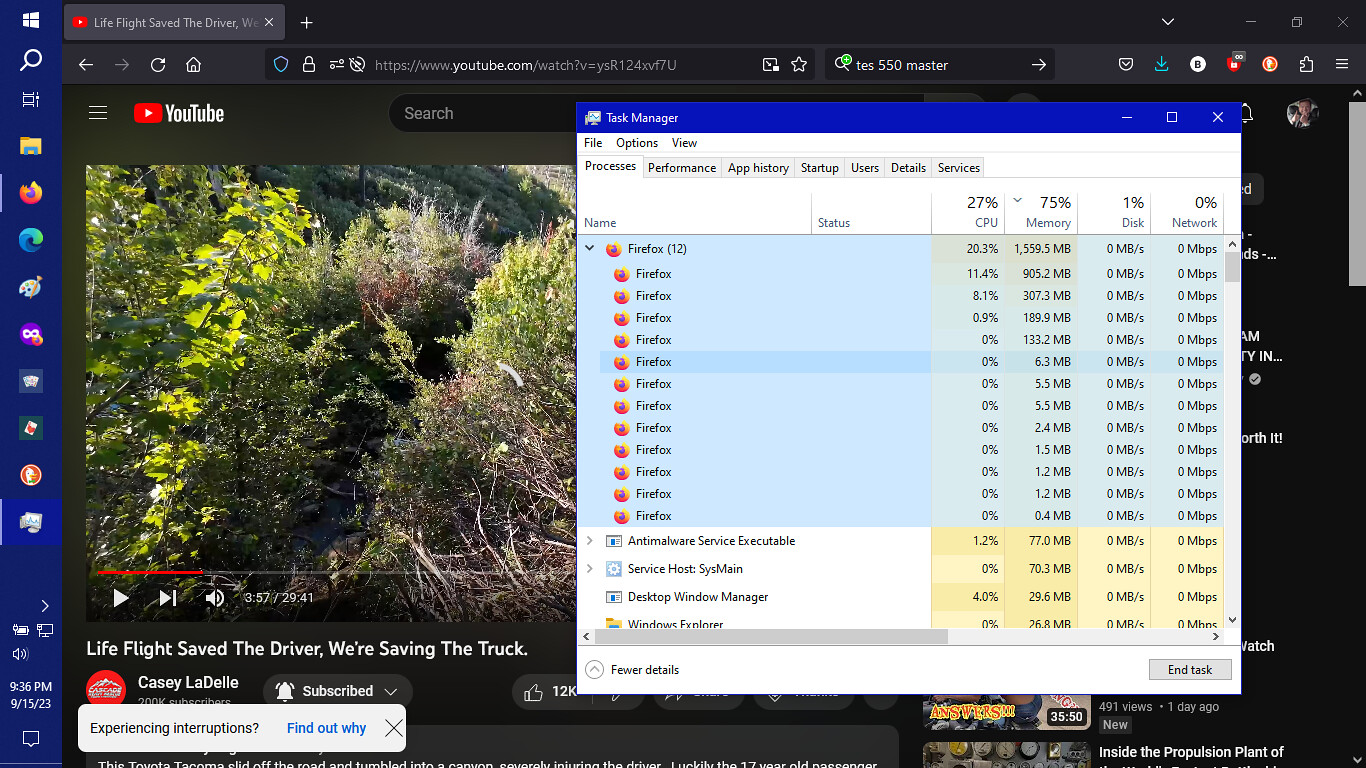Skip to next video
The image size is (1366, 768).
(x=168, y=598)
